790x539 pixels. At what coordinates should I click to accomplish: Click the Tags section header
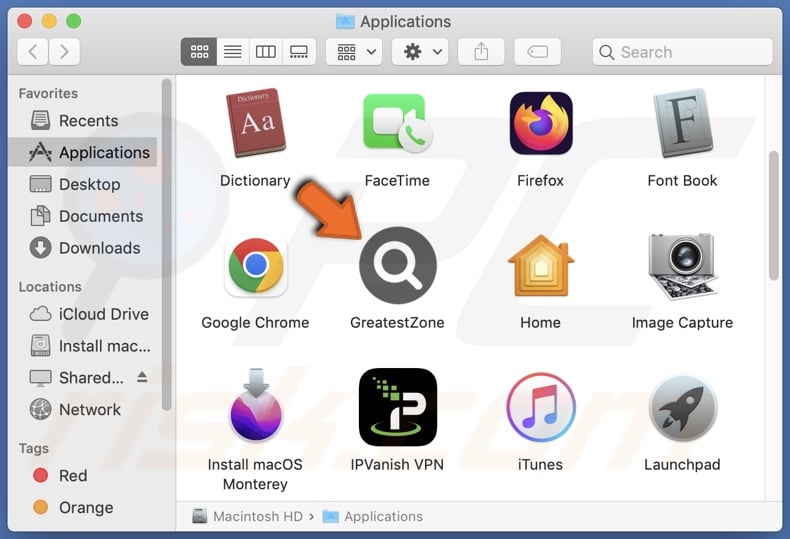(34, 448)
